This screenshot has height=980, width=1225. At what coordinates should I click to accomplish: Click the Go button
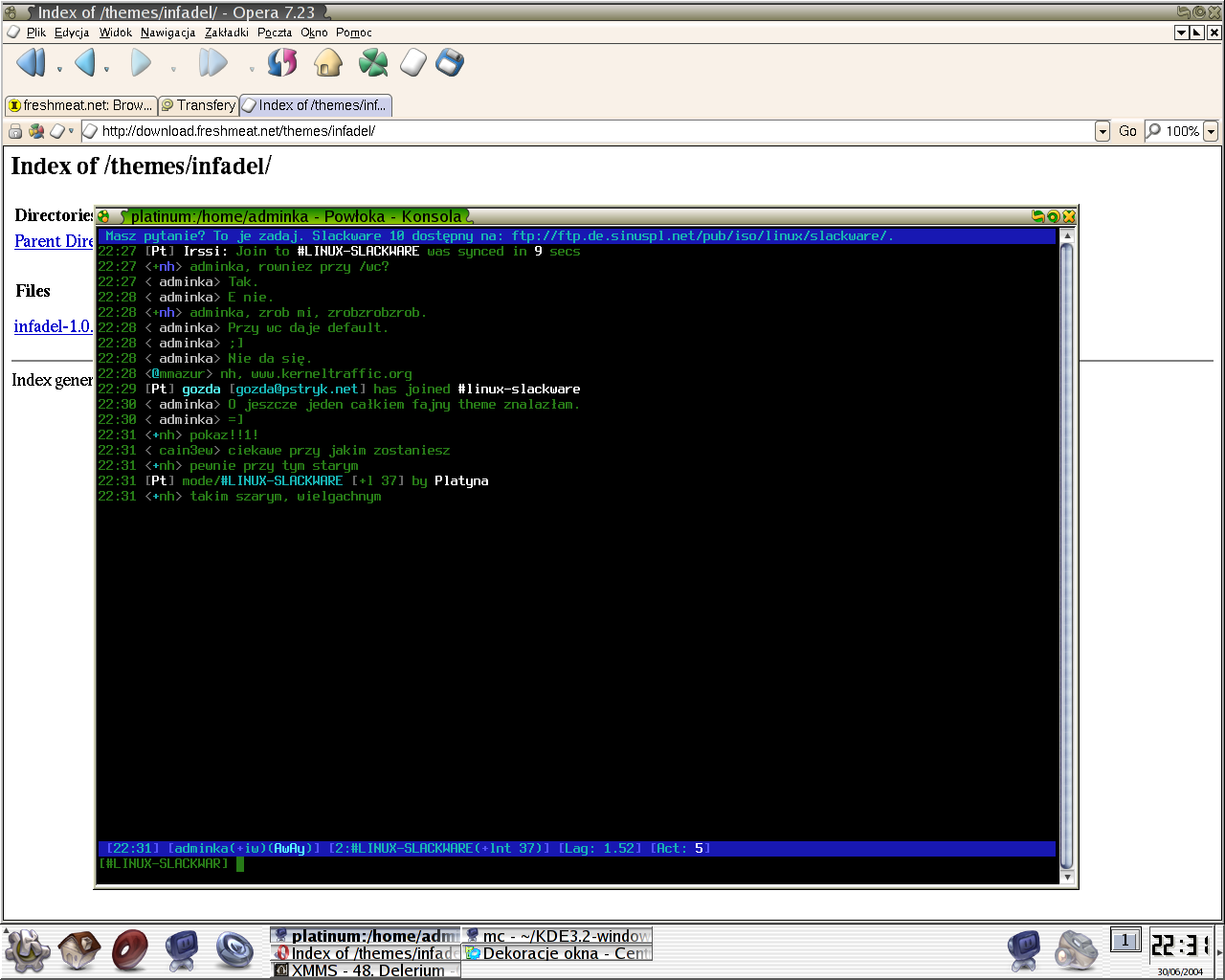1128,131
